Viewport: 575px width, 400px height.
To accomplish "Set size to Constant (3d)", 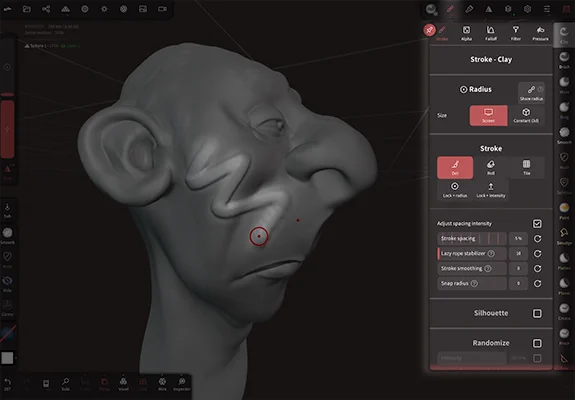I will pos(526,115).
